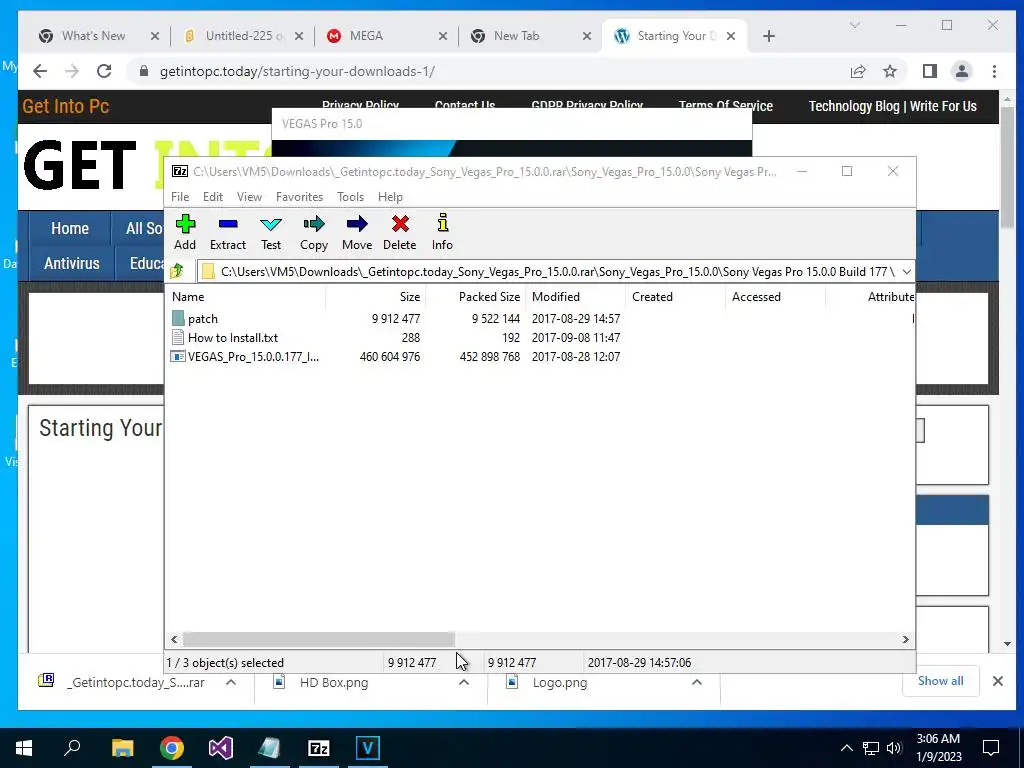
Task: Expand options for HD Box.png download
Action: 464,682
